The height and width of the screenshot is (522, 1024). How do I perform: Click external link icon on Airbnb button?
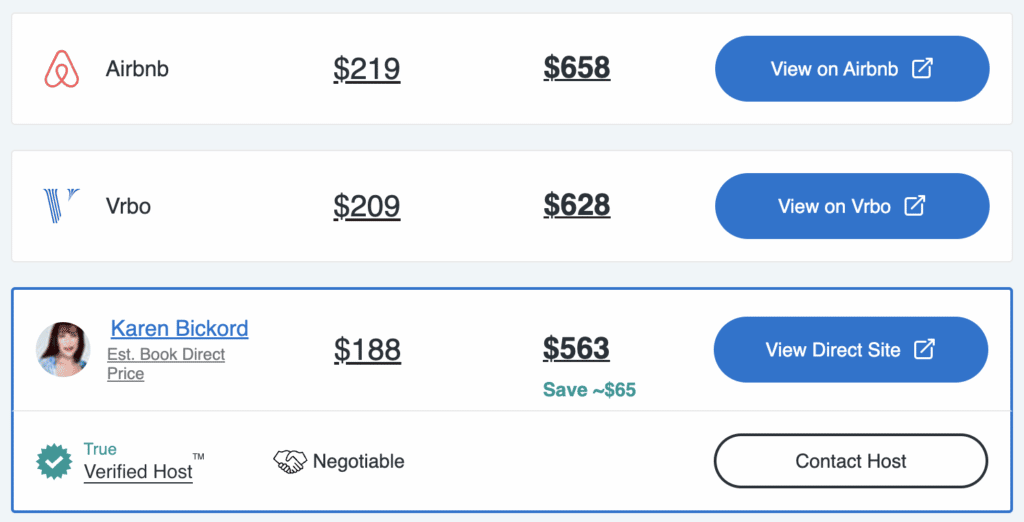click(923, 69)
